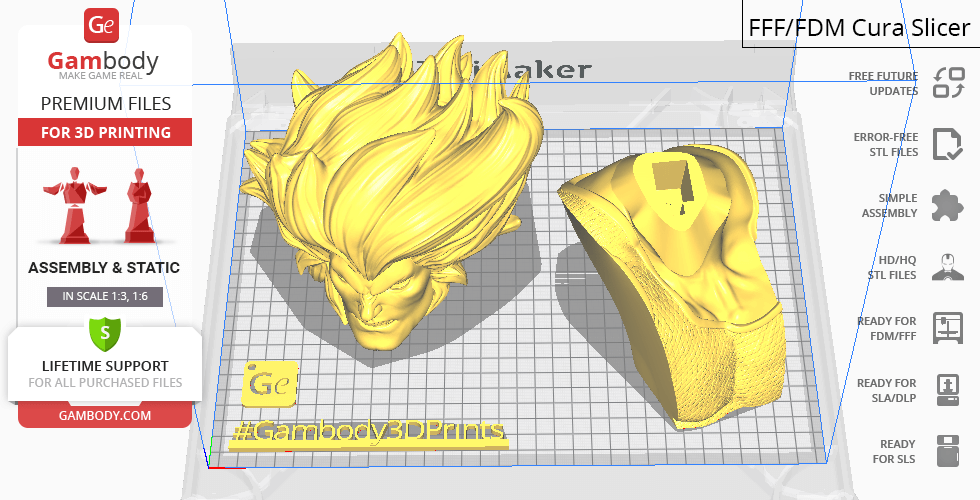Click the In Scale 1:3, 1:6 badge
This screenshot has height=500, width=980.
coord(104,297)
